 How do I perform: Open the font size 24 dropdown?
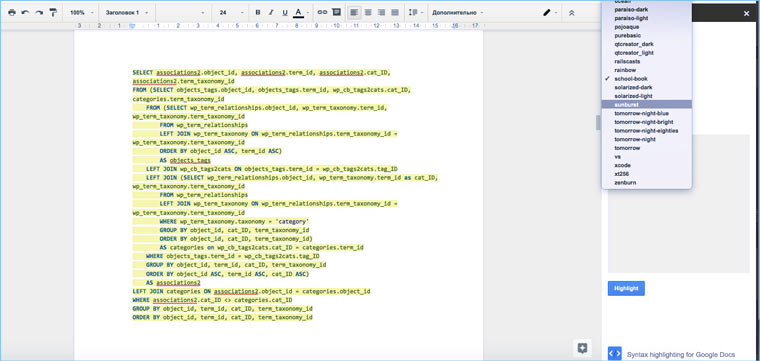point(231,13)
